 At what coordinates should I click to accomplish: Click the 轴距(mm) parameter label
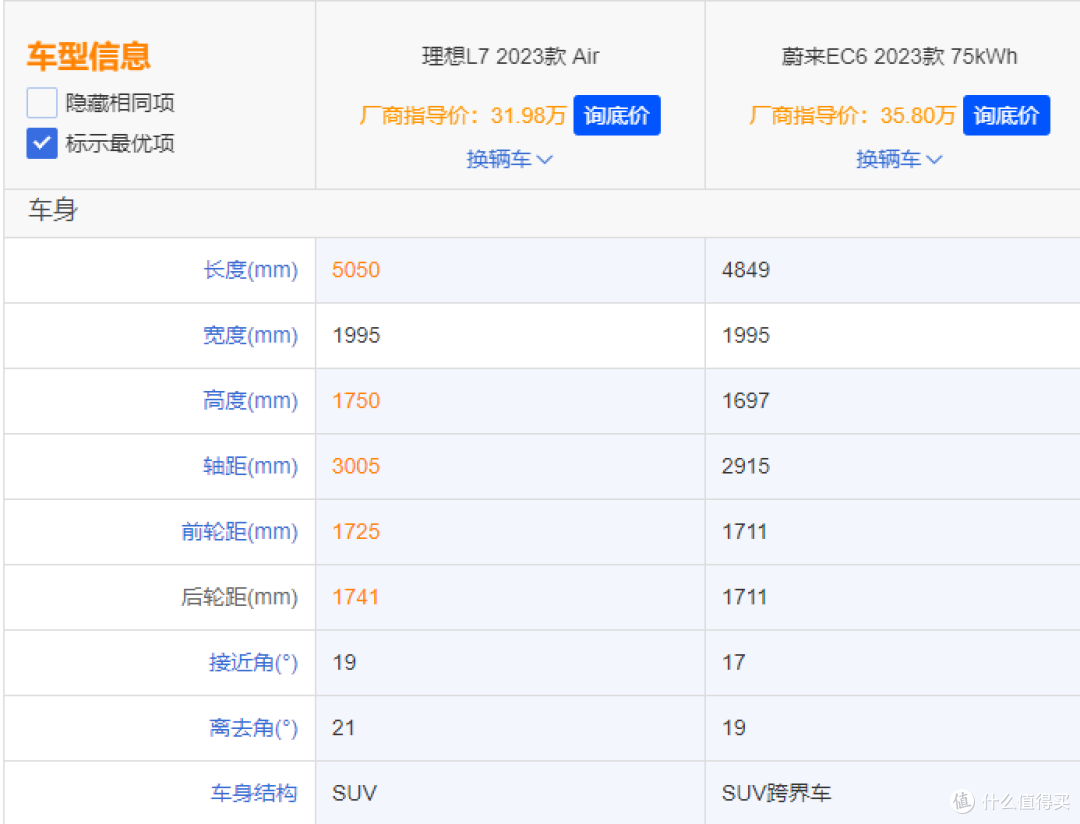point(251,466)
